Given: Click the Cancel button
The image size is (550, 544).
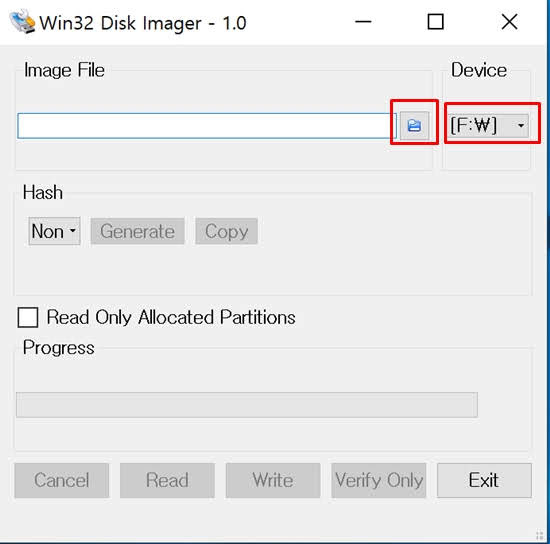Looking at the screenshot, I should point(62,480).
